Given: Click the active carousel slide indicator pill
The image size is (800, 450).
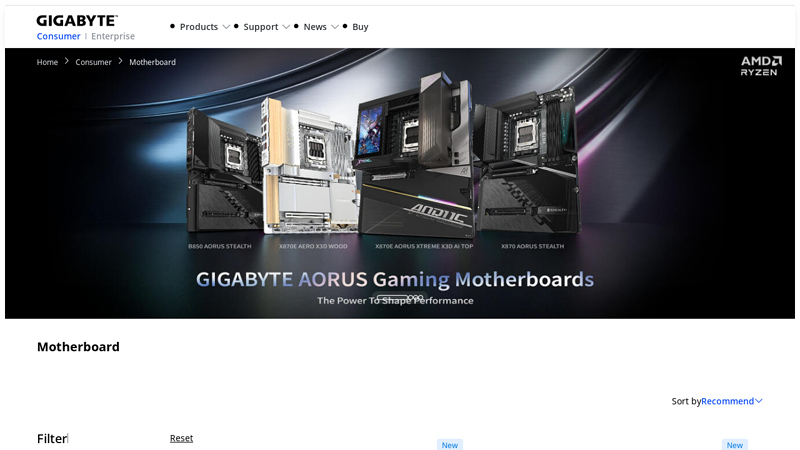Looking at the screenshot, I should click(x=392, y=297).
